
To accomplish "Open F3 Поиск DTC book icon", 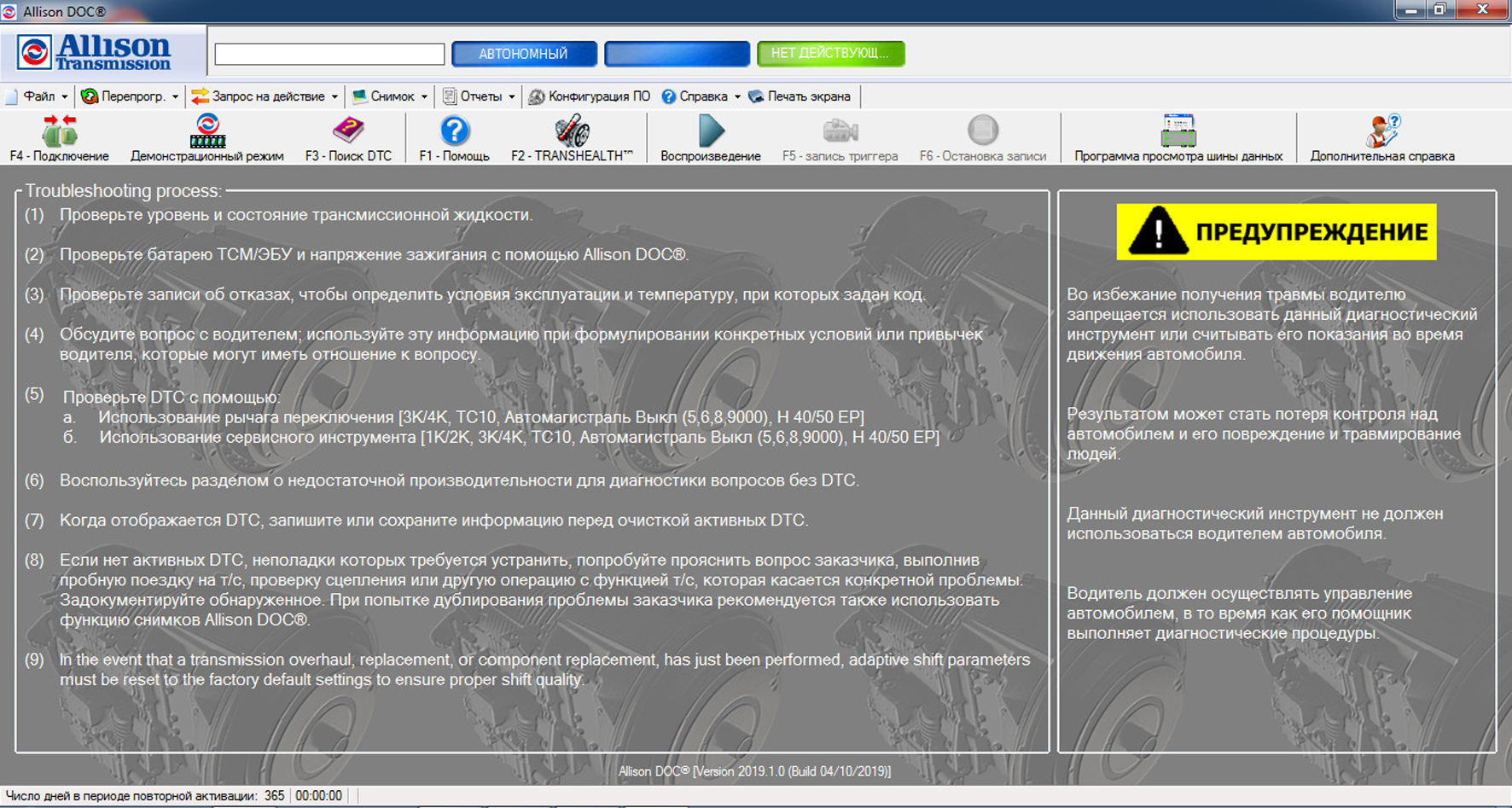I will click(x=348, y=132).
